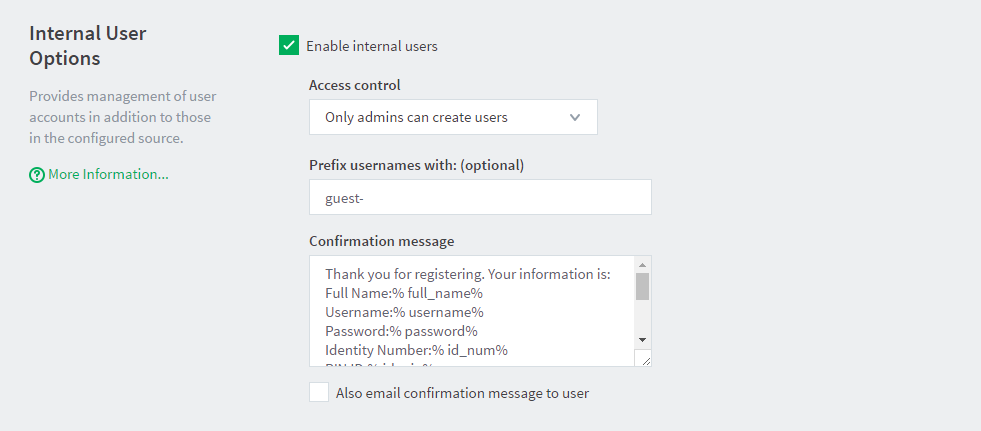
Task: Place cursor on the 'Full Name:% full_name%' line
Action: 404,293
